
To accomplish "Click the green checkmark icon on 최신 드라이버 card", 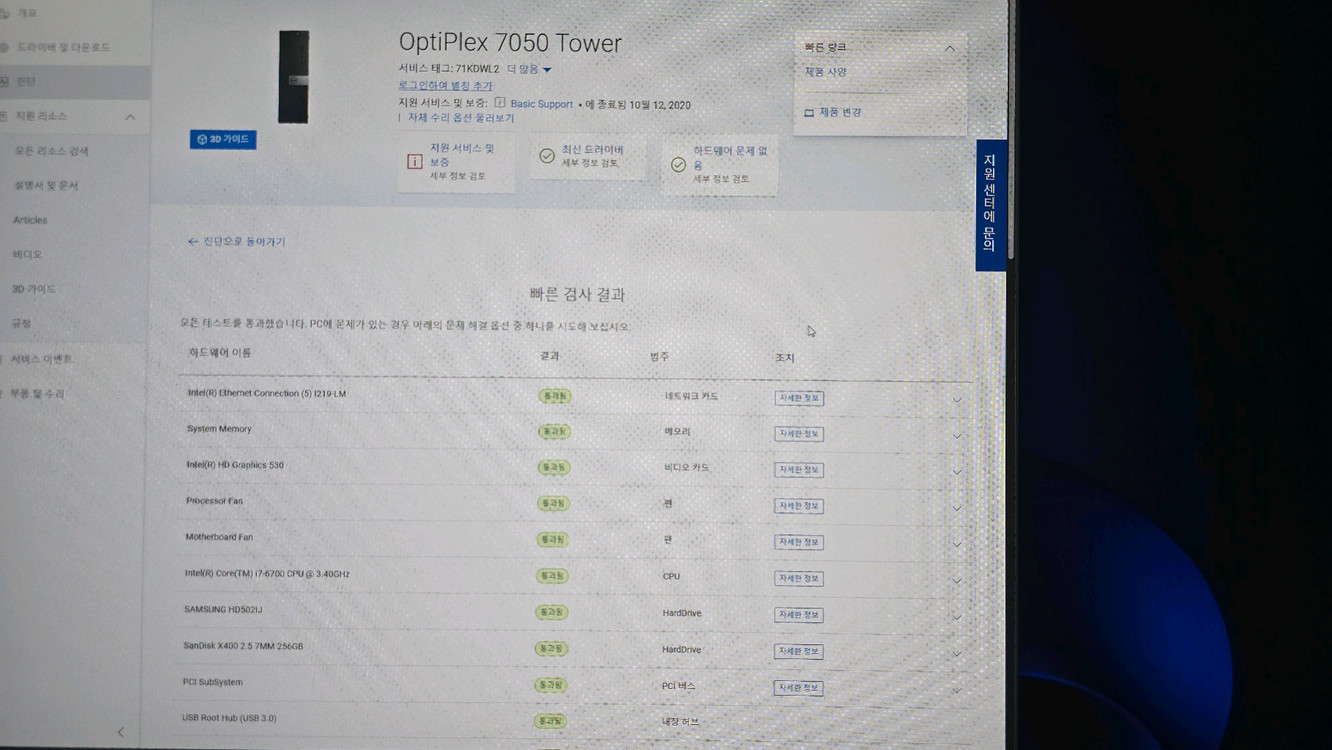I will pos(546,156).
